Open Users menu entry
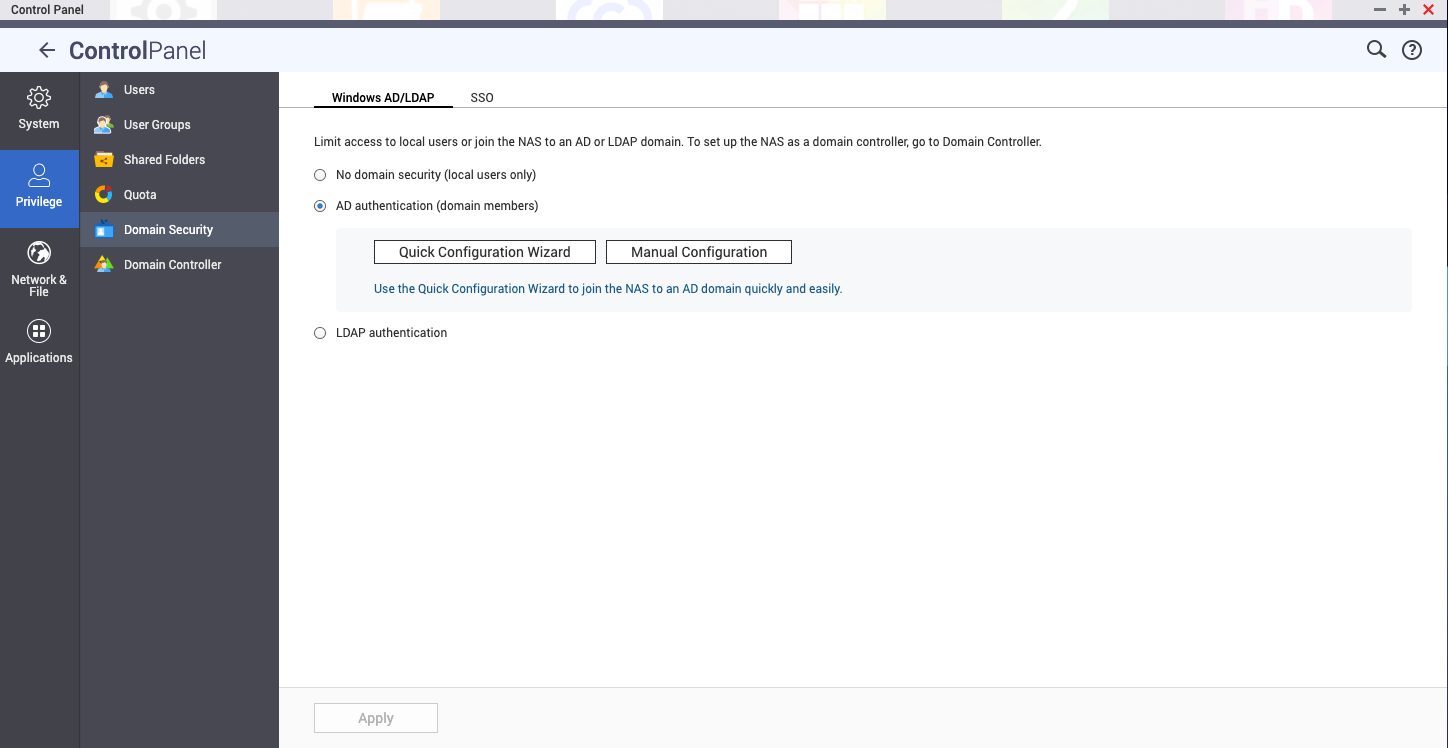Viewport: 1448px width, 748px height. pyautogui.click(x=180, y=90)
